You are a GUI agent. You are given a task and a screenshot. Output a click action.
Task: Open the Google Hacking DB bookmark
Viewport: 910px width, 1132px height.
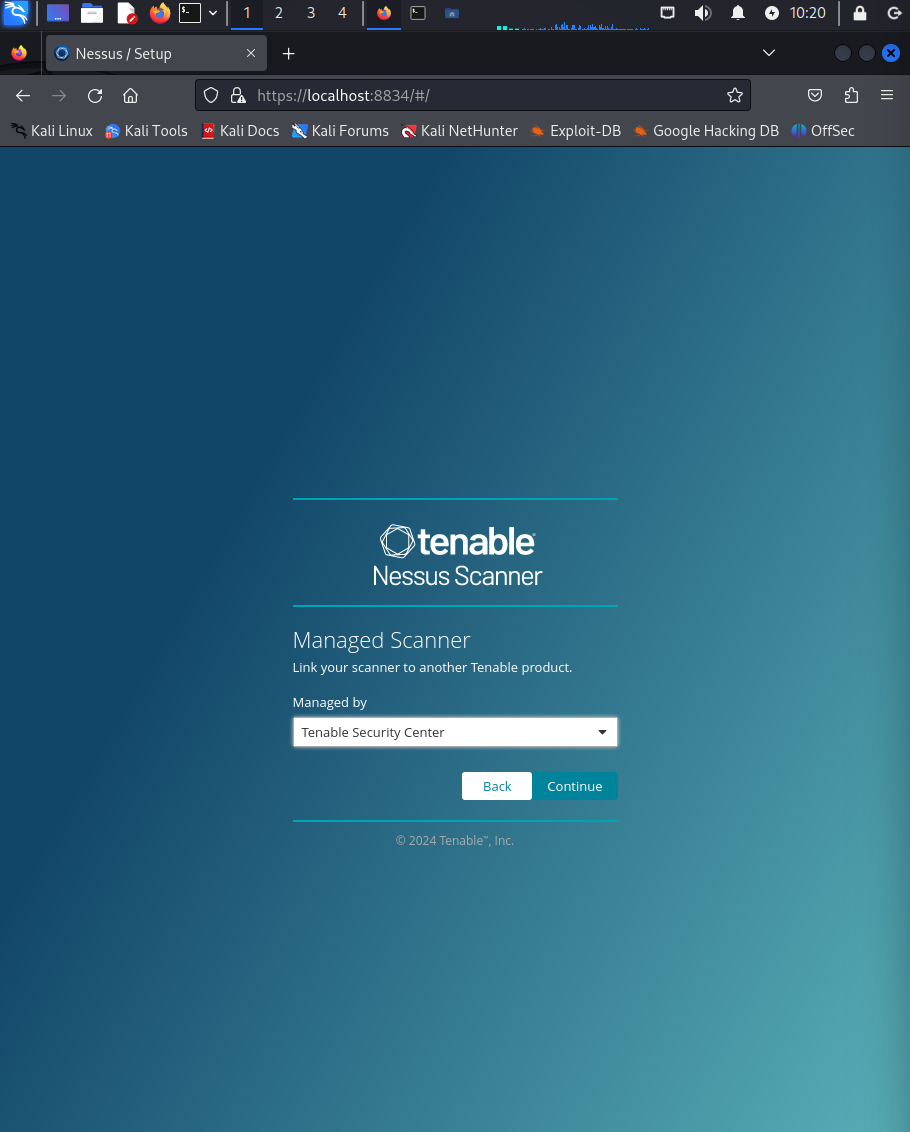[706, 131]
